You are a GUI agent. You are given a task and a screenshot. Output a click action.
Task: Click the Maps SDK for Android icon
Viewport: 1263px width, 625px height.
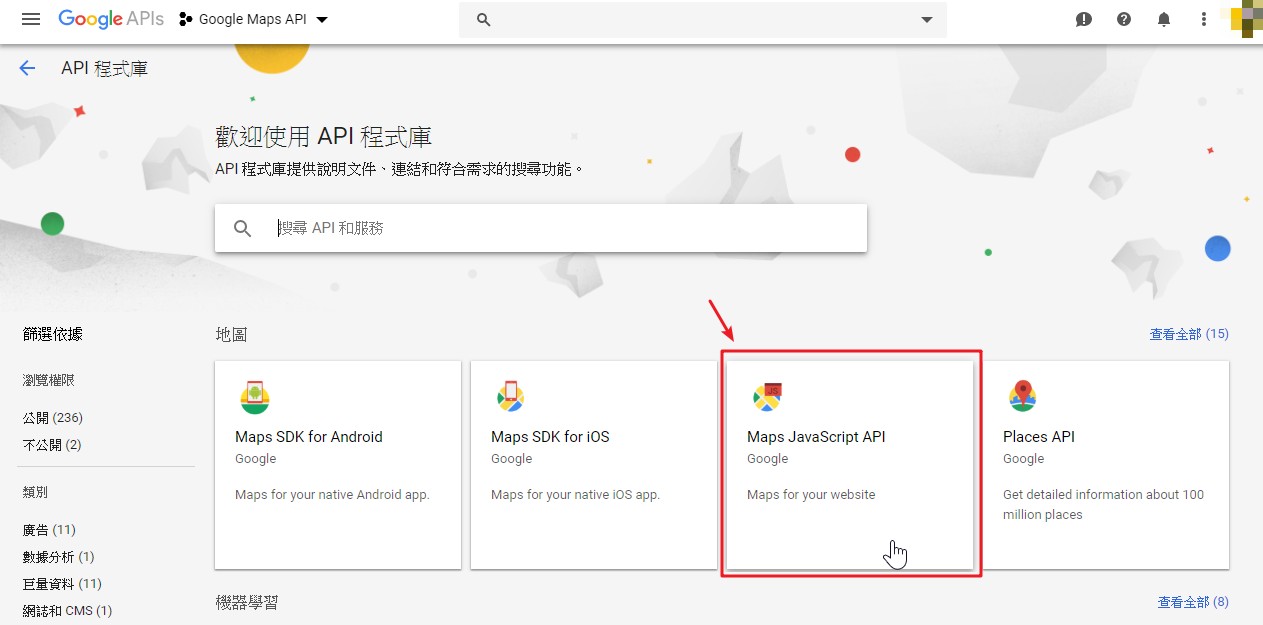point(255,398)
